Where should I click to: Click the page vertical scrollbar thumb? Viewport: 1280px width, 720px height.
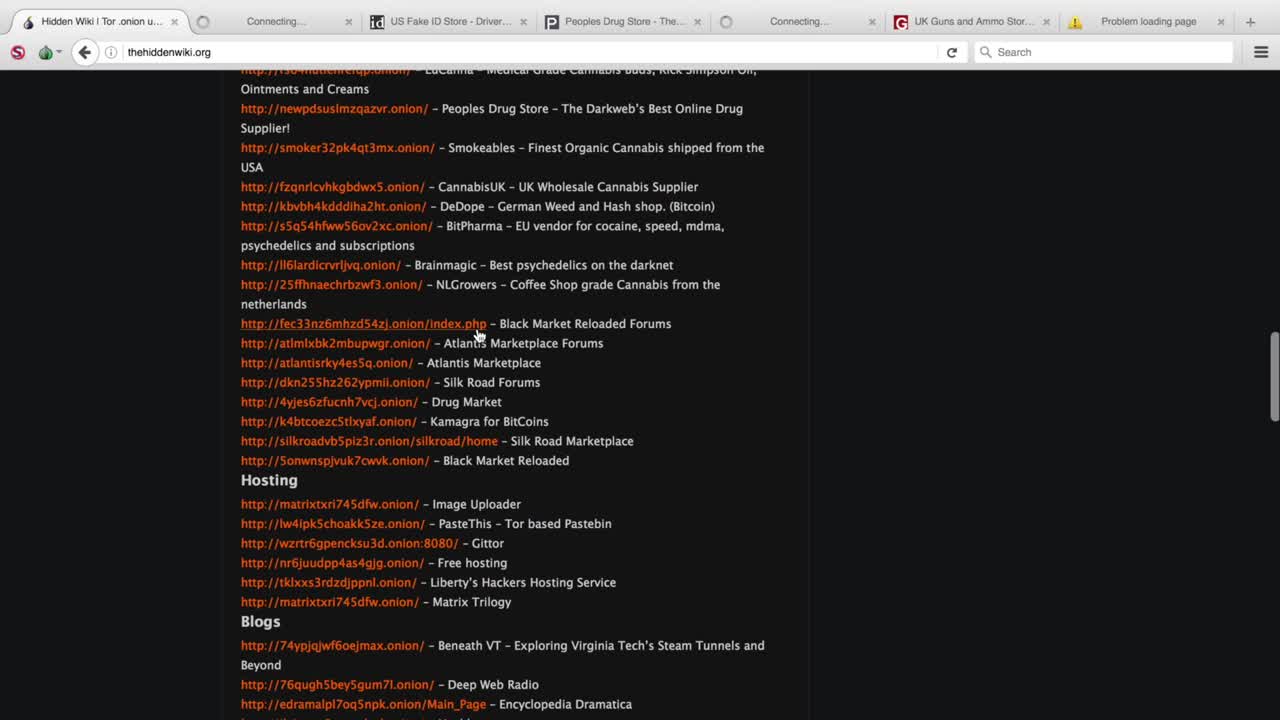point(1274,376)
